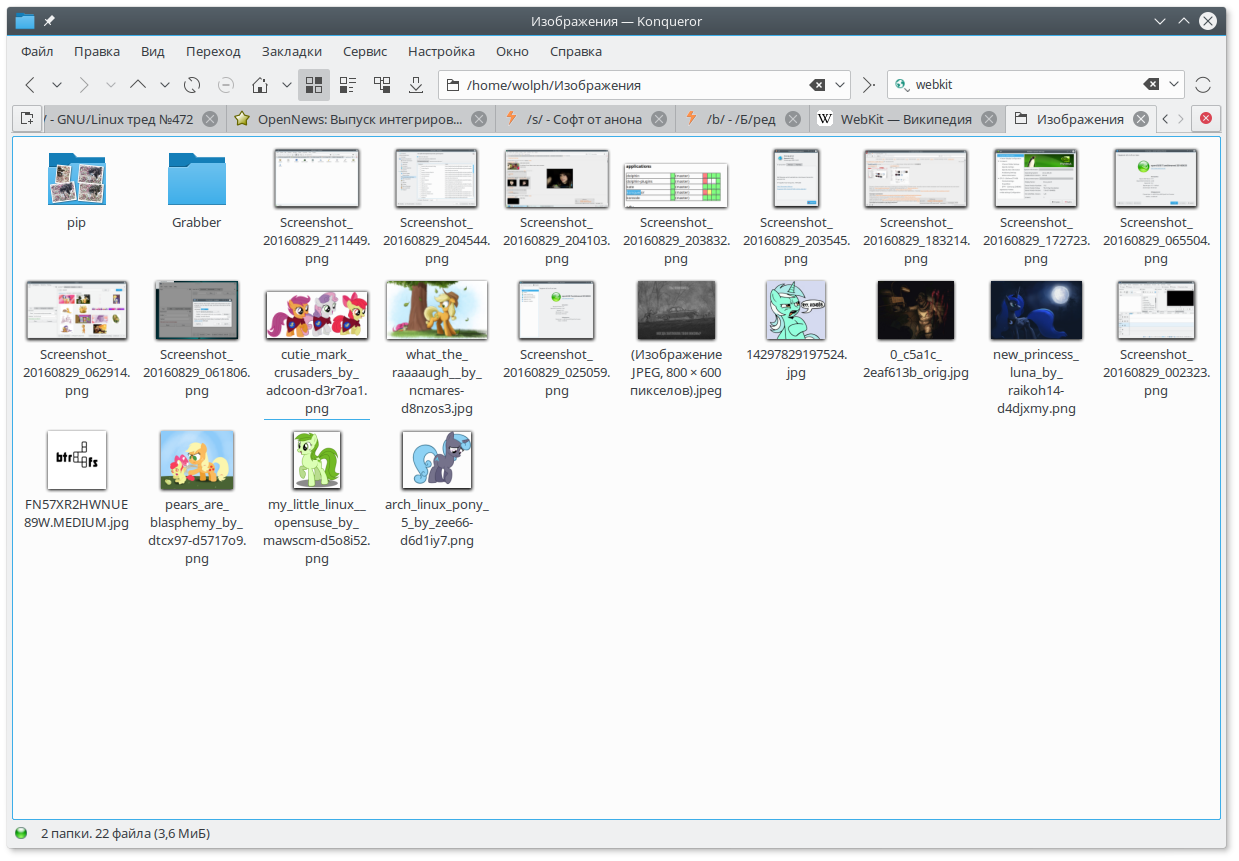
Task: Close the Изображения tab
Action: click(x=1141, y=119)
